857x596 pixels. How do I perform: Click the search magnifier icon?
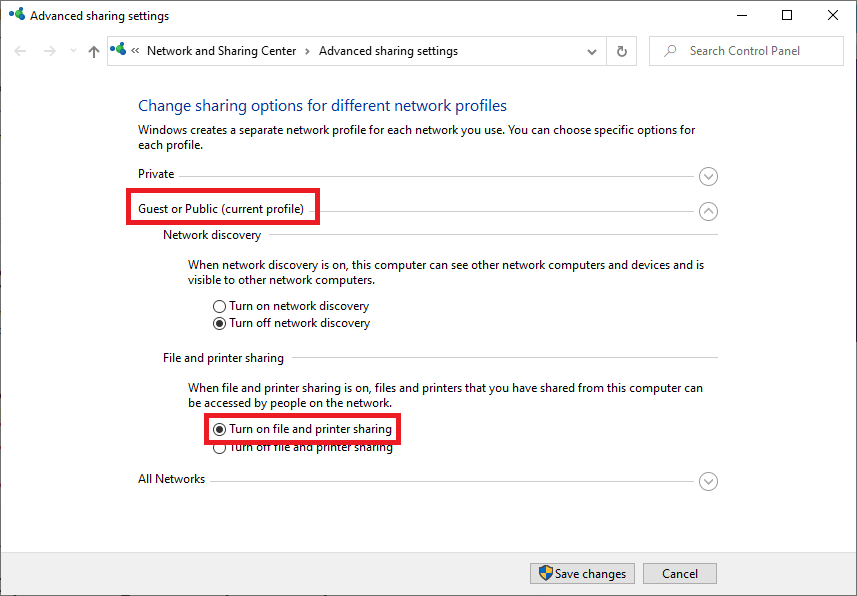pos(670,51)
